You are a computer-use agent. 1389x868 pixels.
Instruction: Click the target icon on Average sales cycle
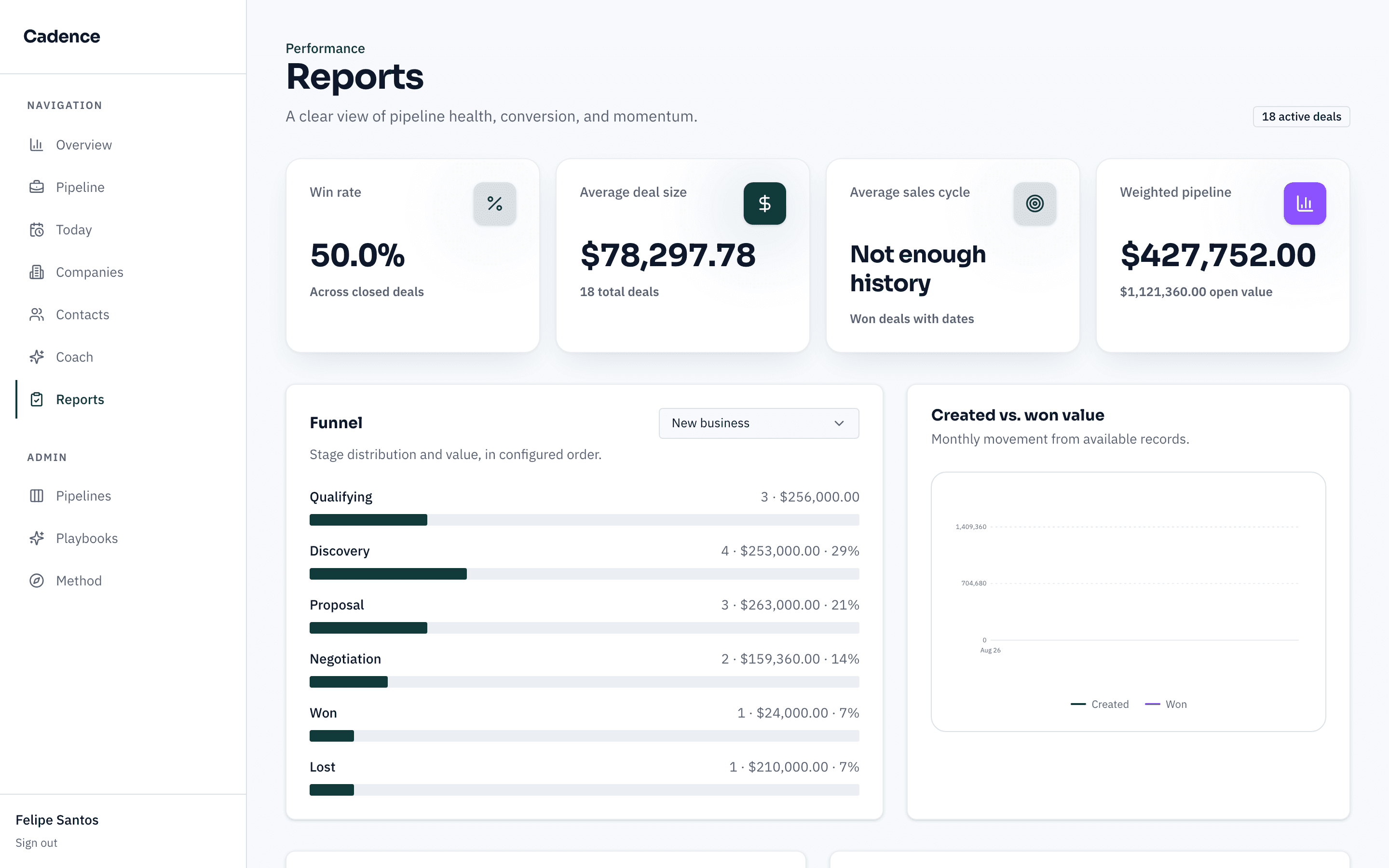(x=1035, y=204)
